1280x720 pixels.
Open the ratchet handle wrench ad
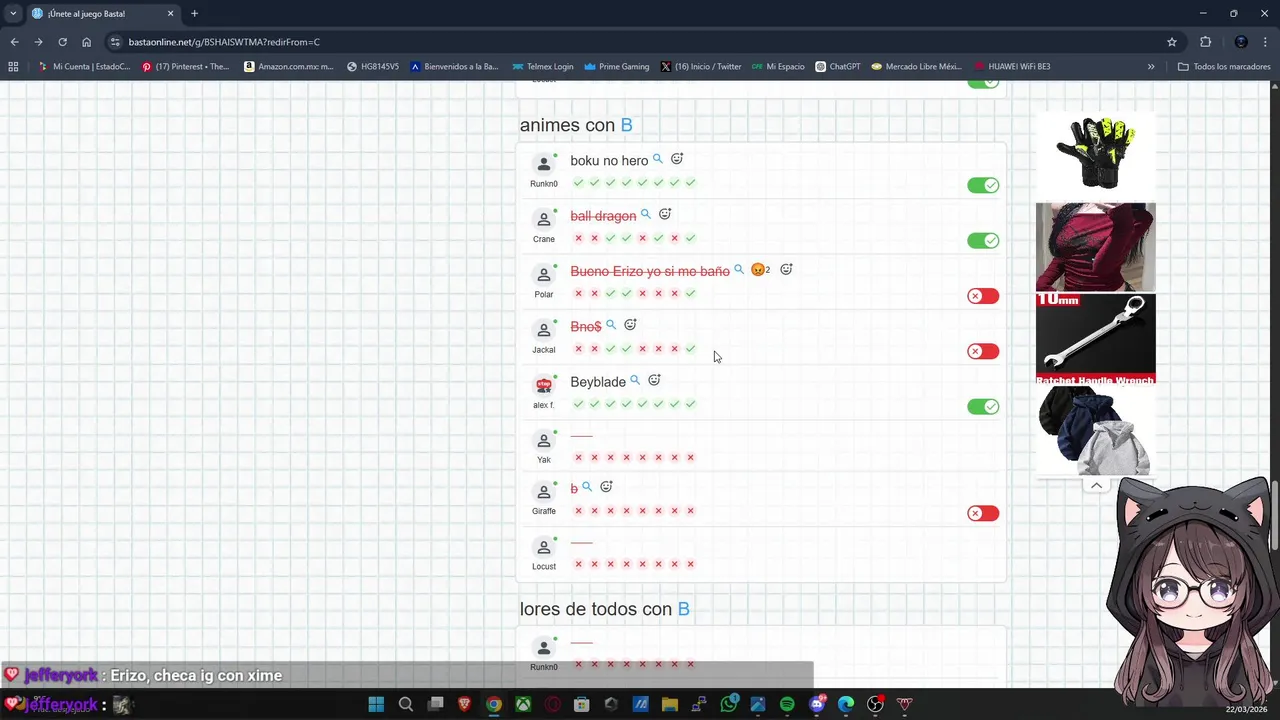click(1096, 338)
